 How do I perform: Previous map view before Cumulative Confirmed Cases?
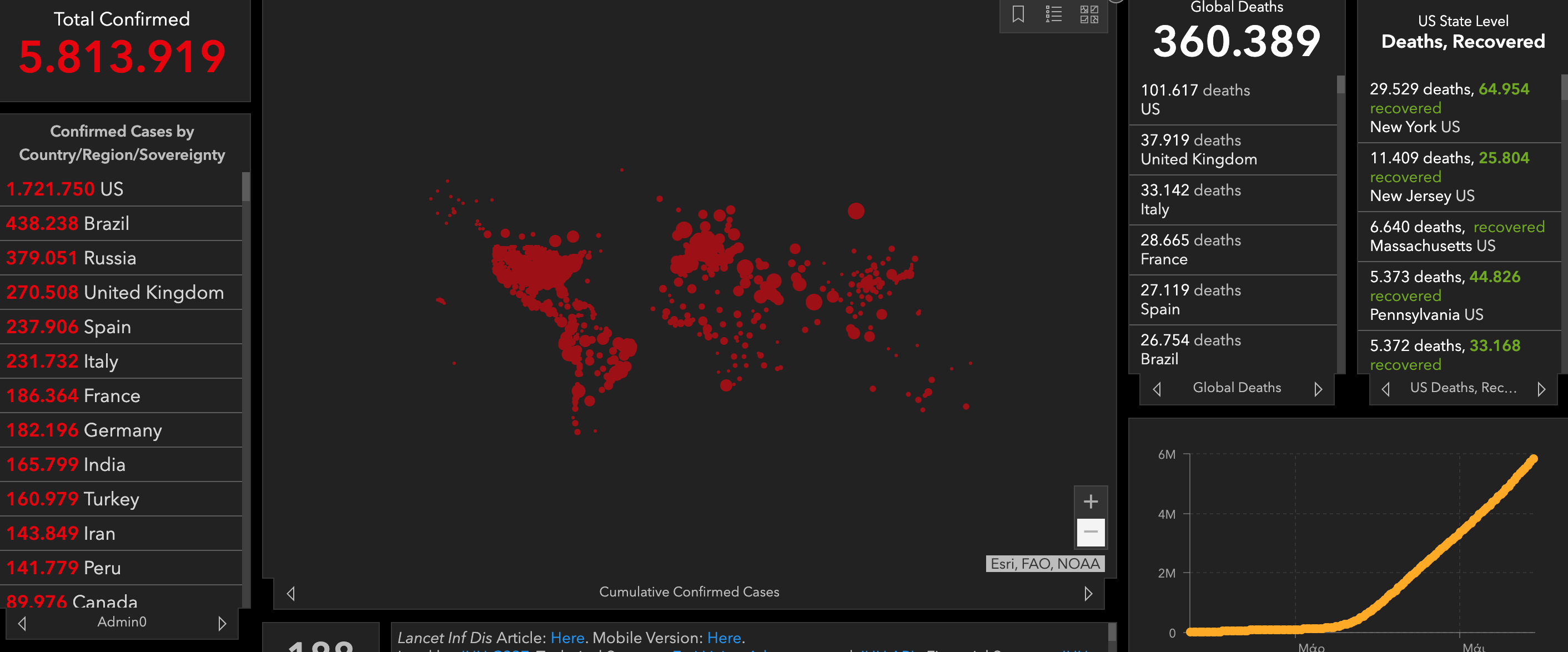[291, 593]
